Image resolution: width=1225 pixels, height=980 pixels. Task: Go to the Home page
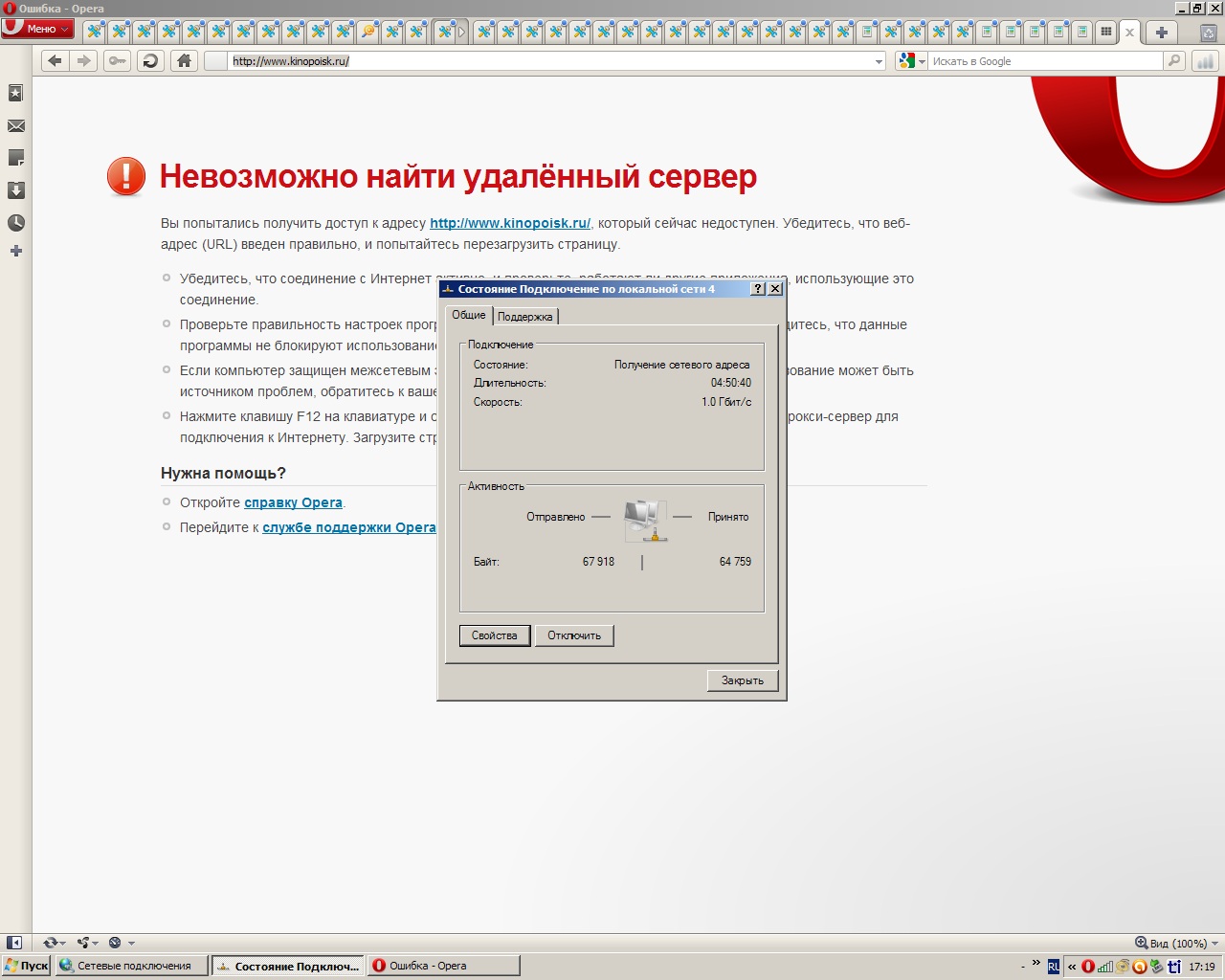(184, 61)
